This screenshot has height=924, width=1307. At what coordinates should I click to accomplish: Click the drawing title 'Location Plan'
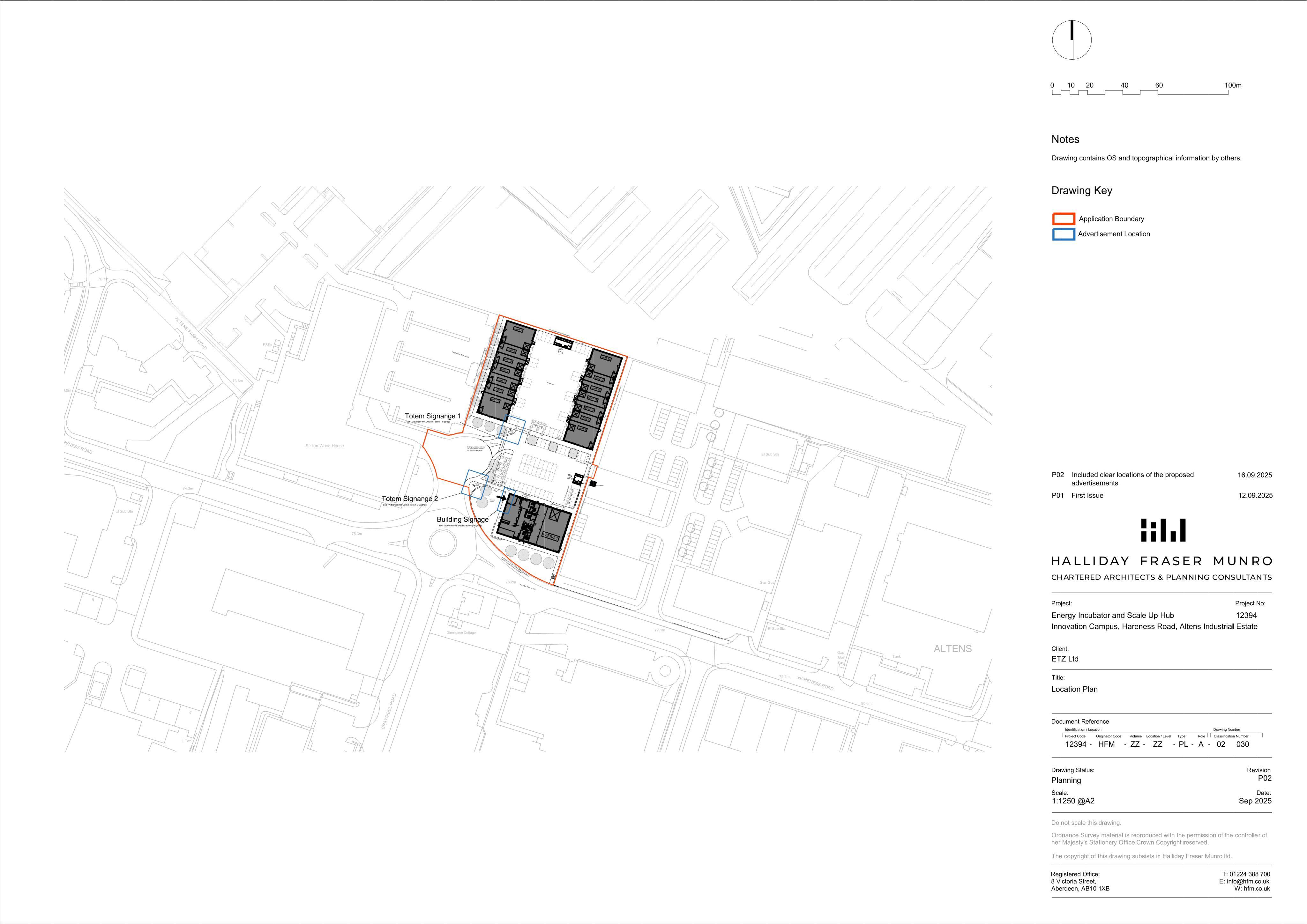click(1074, 689)
